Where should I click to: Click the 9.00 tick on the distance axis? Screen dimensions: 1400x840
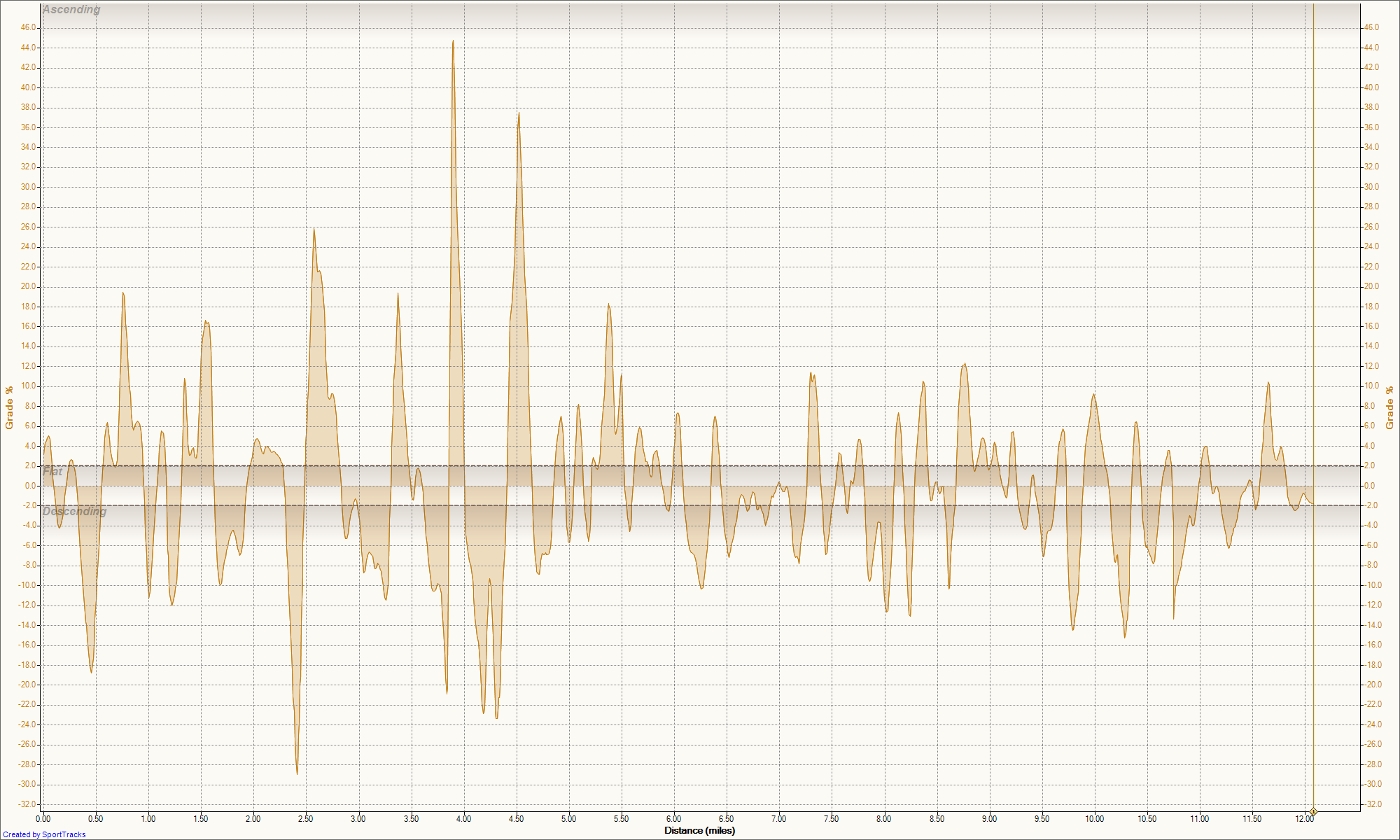coord(989,818)
